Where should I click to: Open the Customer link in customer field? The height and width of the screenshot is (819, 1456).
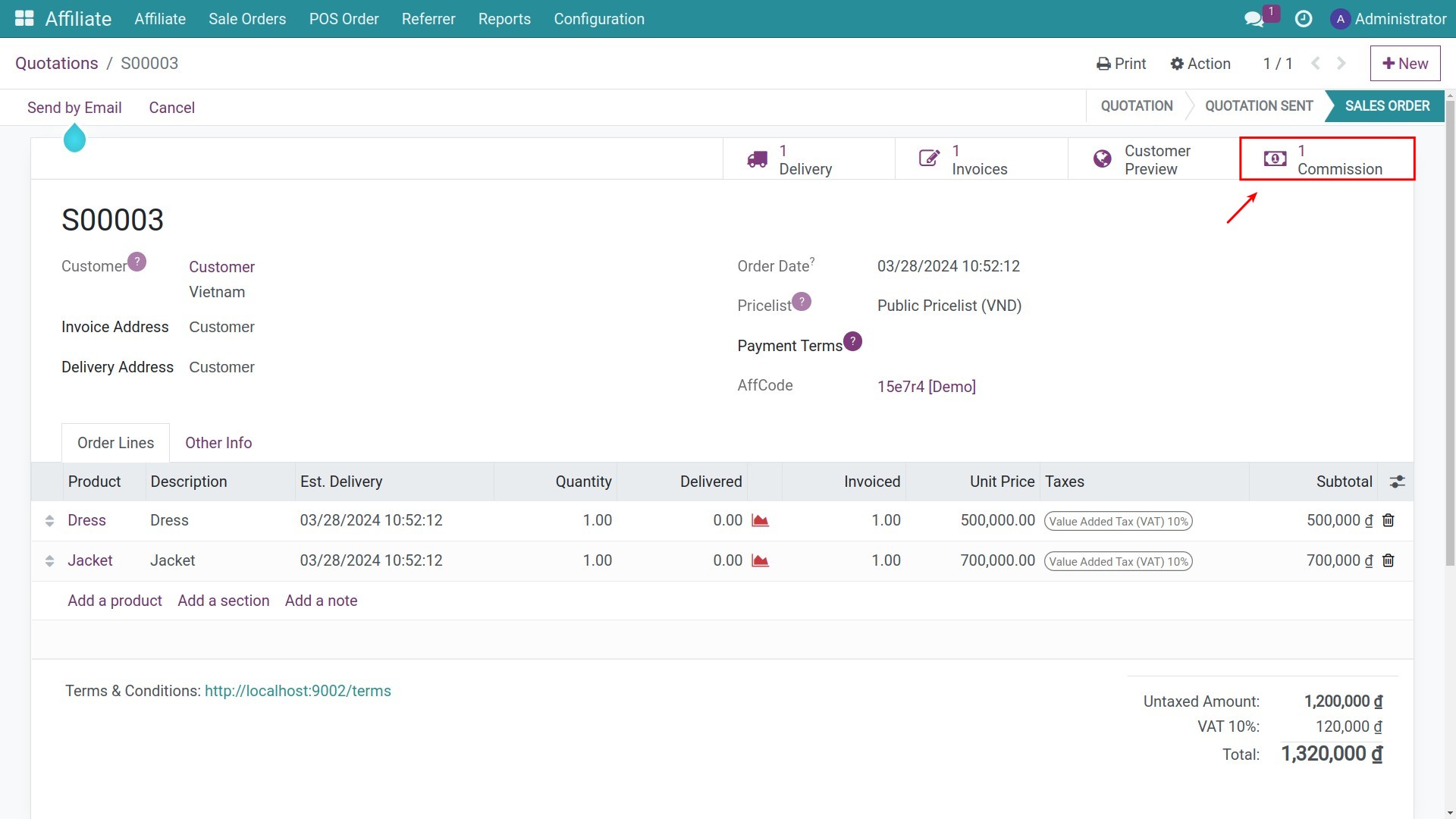221,267
